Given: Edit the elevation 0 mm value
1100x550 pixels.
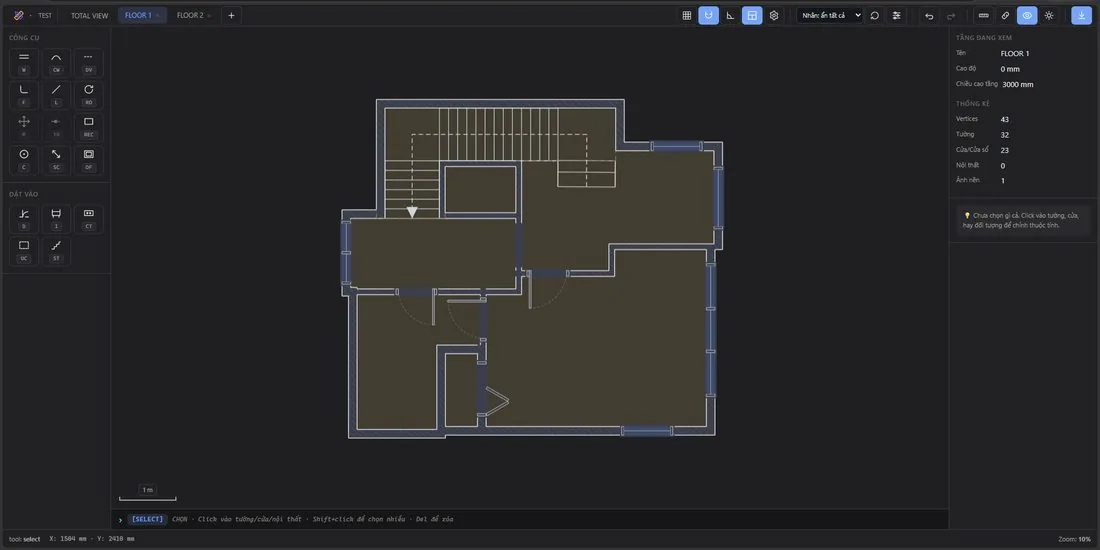Looking at the screenshot, I should tap(1010, 69).
